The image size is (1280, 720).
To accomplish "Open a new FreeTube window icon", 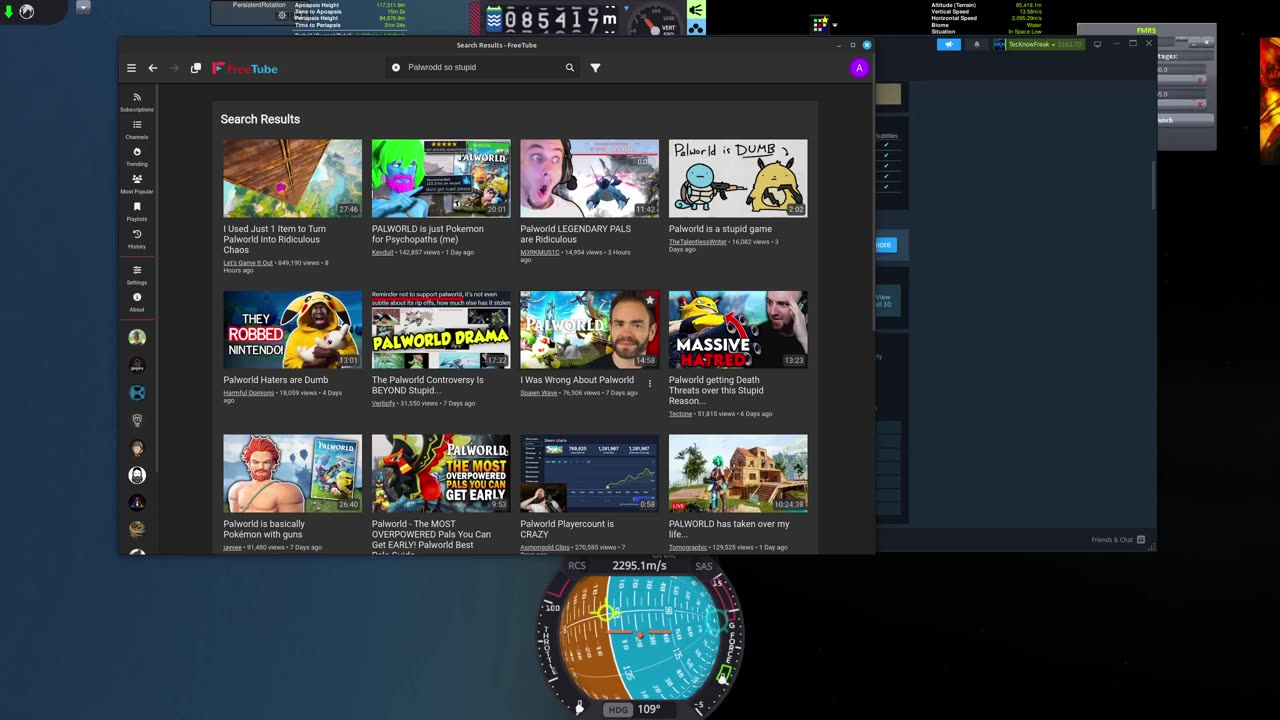I will [196, 68].
